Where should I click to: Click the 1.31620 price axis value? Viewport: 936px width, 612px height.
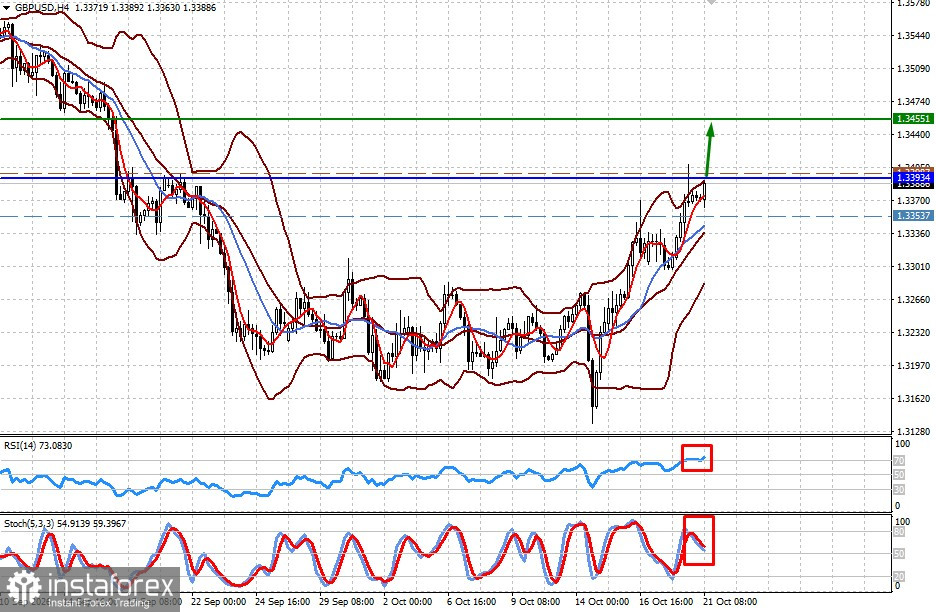point(914,398)
